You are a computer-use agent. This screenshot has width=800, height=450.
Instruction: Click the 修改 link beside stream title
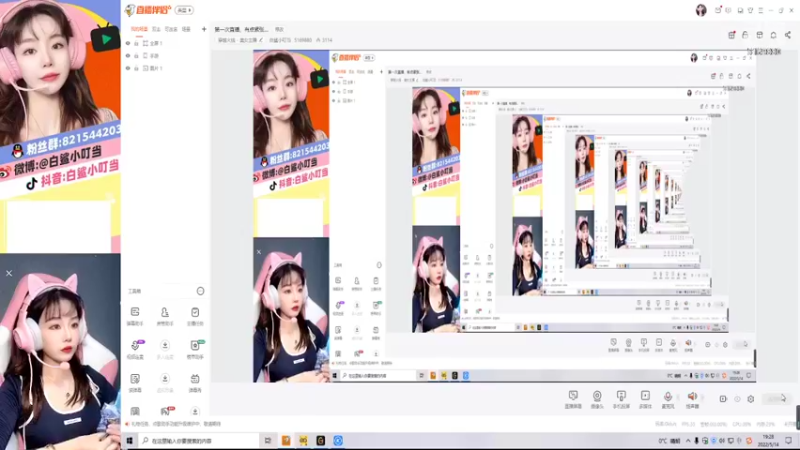coord(280,30)
